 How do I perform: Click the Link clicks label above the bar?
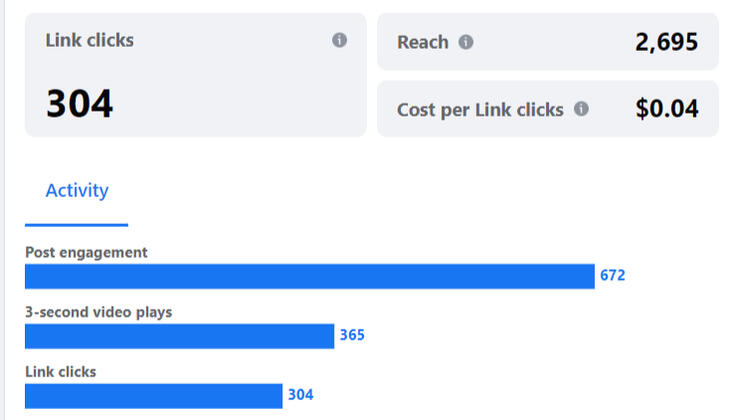click(60, 372)
